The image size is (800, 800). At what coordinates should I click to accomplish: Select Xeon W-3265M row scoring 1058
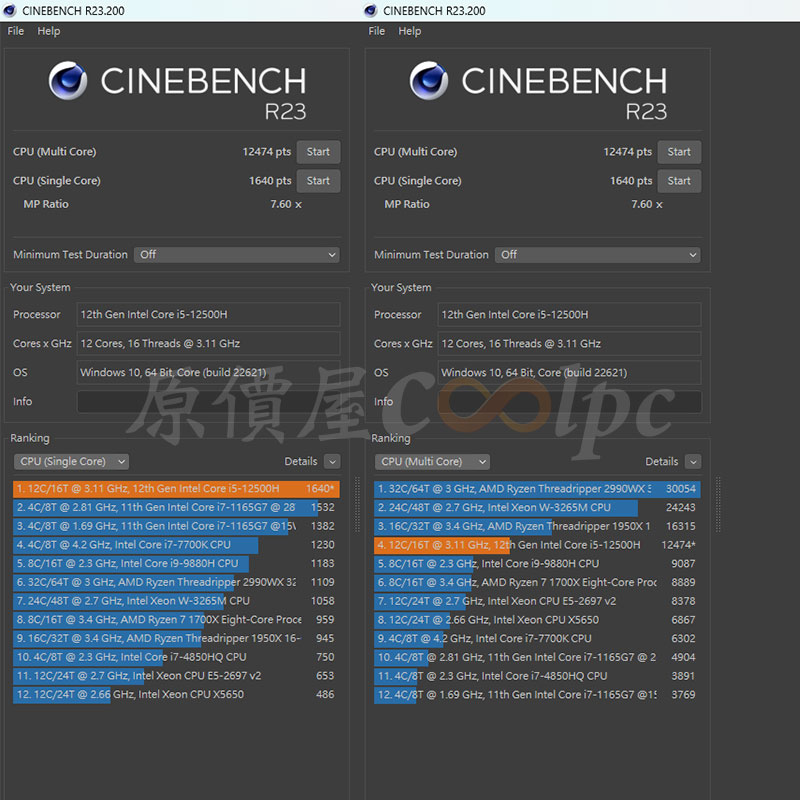(176, 601)
